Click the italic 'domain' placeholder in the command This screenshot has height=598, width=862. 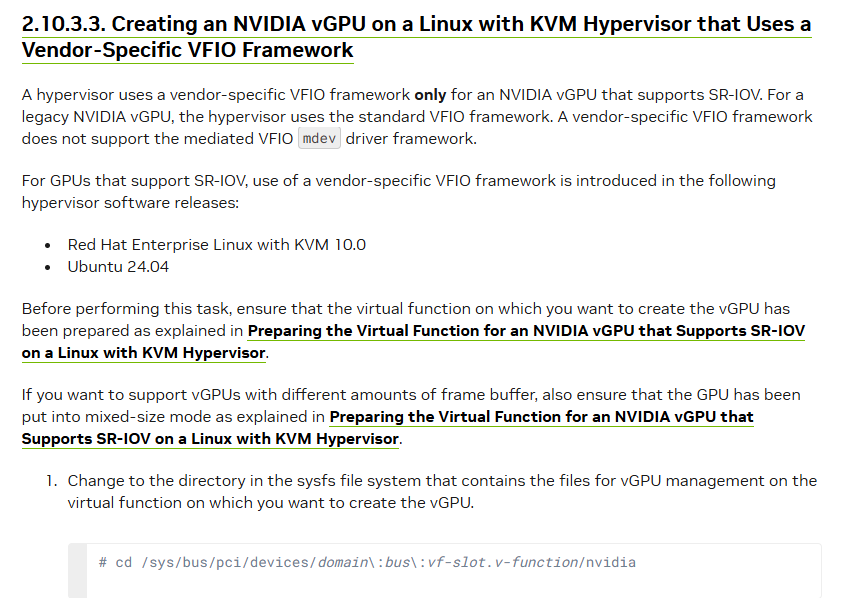[x=342, y=563]
